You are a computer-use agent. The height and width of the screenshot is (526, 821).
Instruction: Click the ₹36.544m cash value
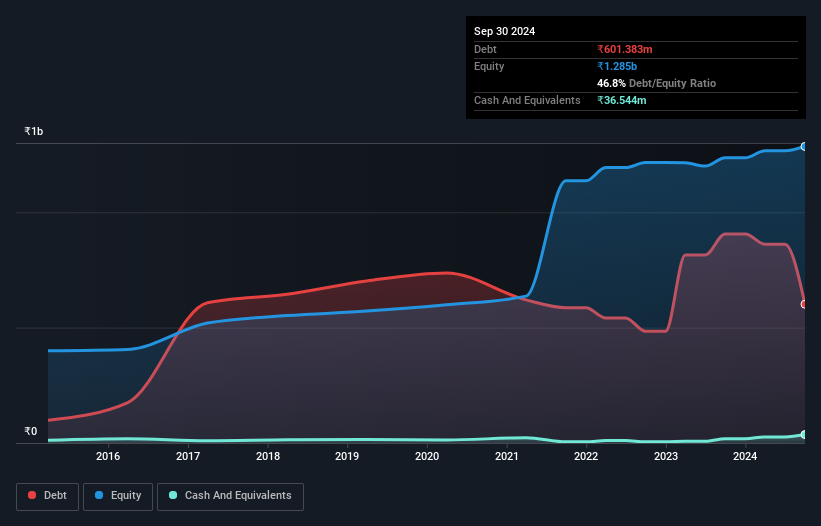622,100
